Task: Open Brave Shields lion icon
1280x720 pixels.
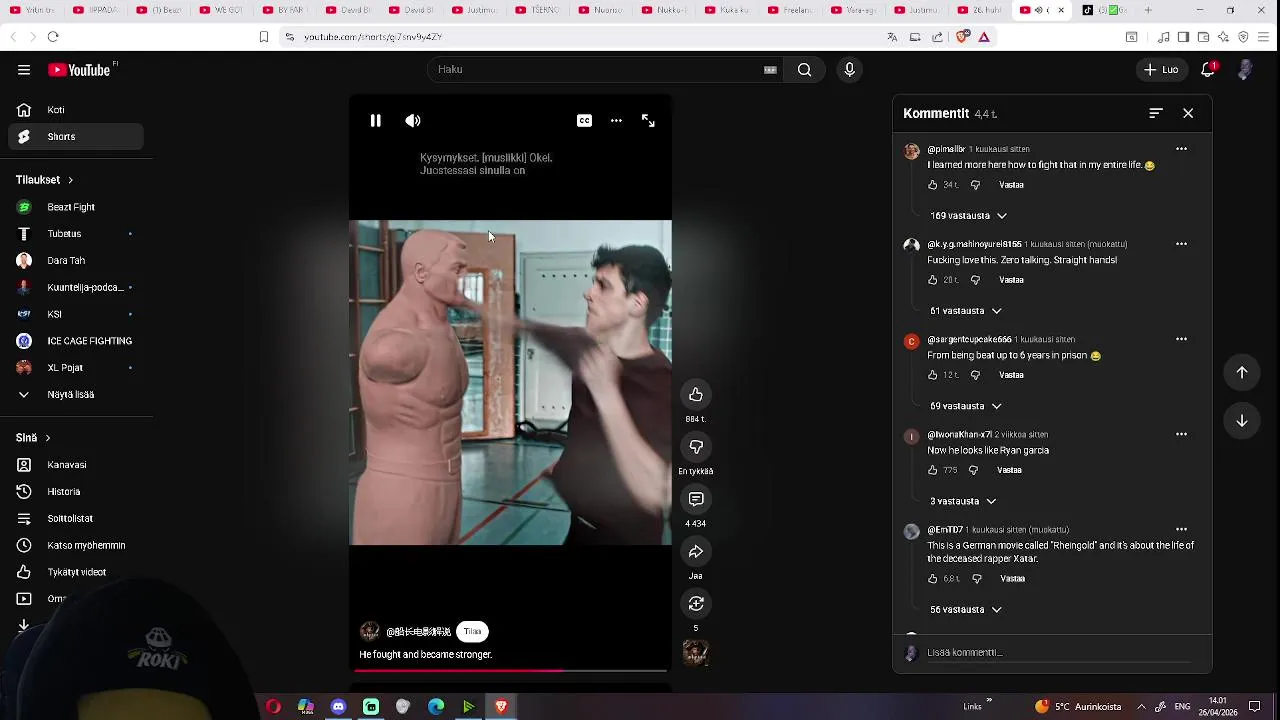Action: (x=963, y=37)
